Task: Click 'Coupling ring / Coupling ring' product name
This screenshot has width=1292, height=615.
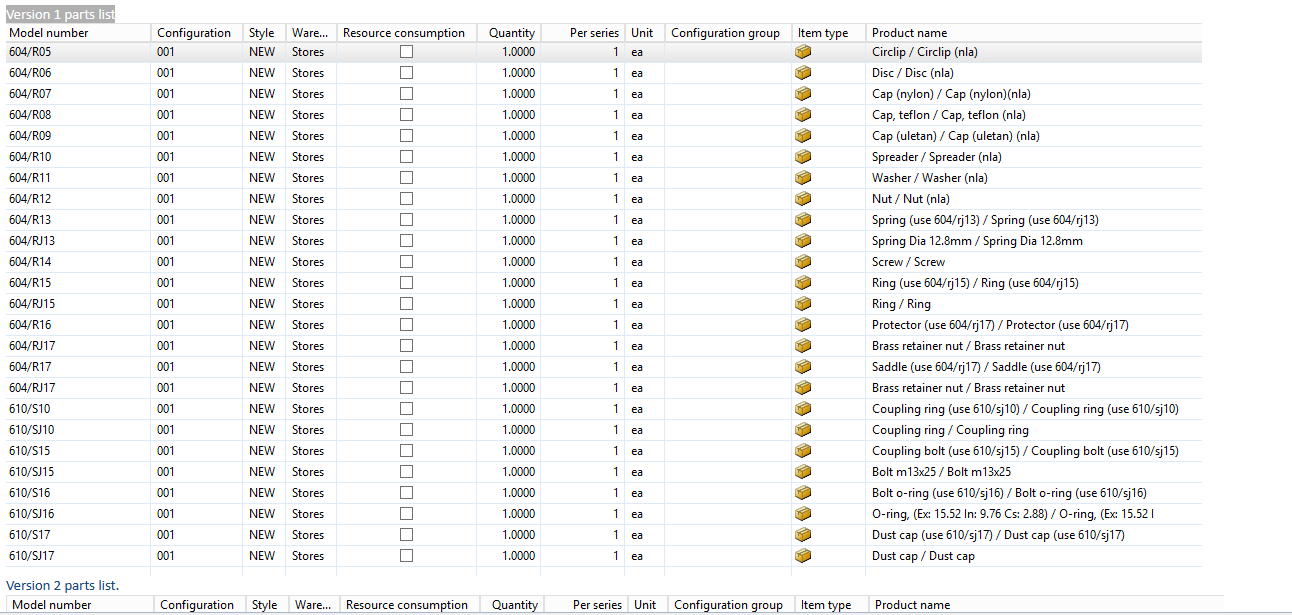Action: (950, 429)
